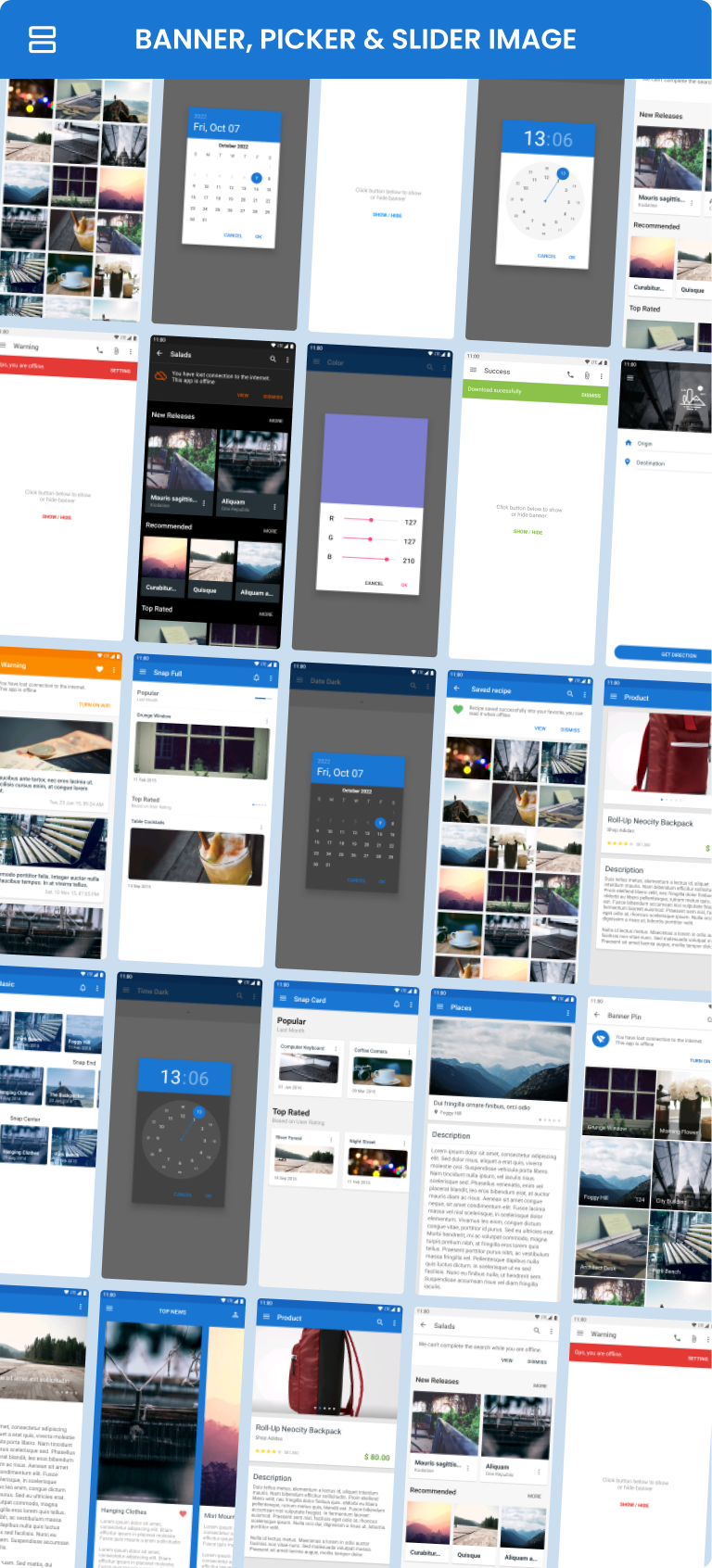This screenshot has width=712, height=1568.
Task: Go back using the arrow in Saved recipe
Action: pyautogui.click(x=456, y=689)
